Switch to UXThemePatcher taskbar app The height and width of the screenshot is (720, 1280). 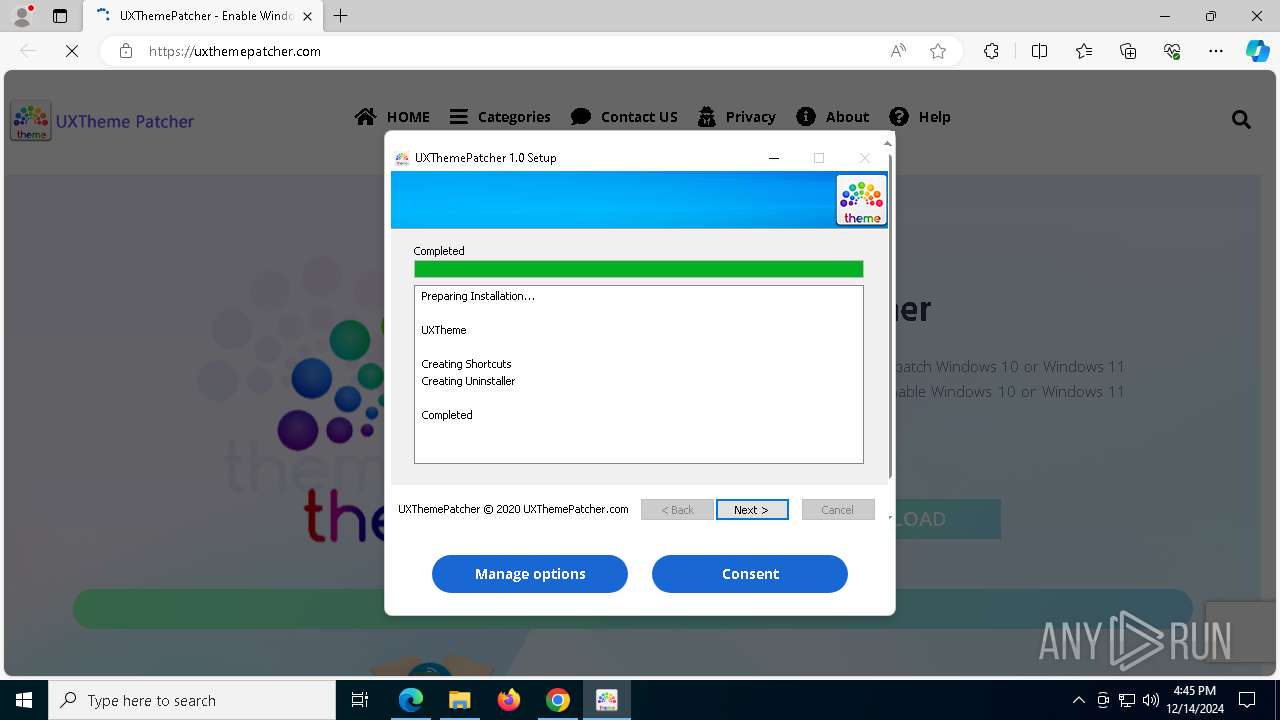(x=607, y=700)
